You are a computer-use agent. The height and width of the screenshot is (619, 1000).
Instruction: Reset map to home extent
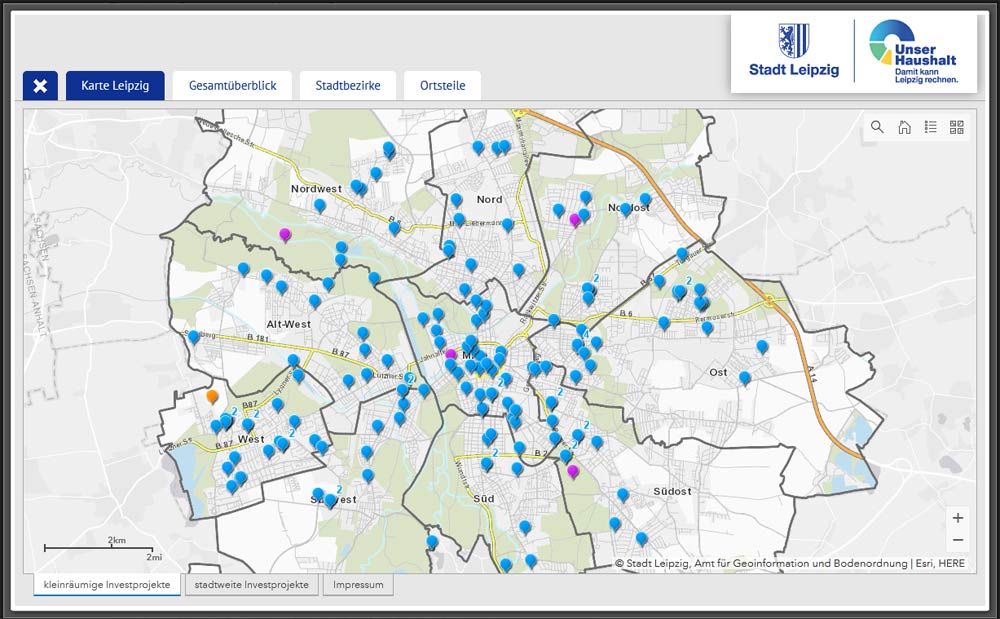904,127
